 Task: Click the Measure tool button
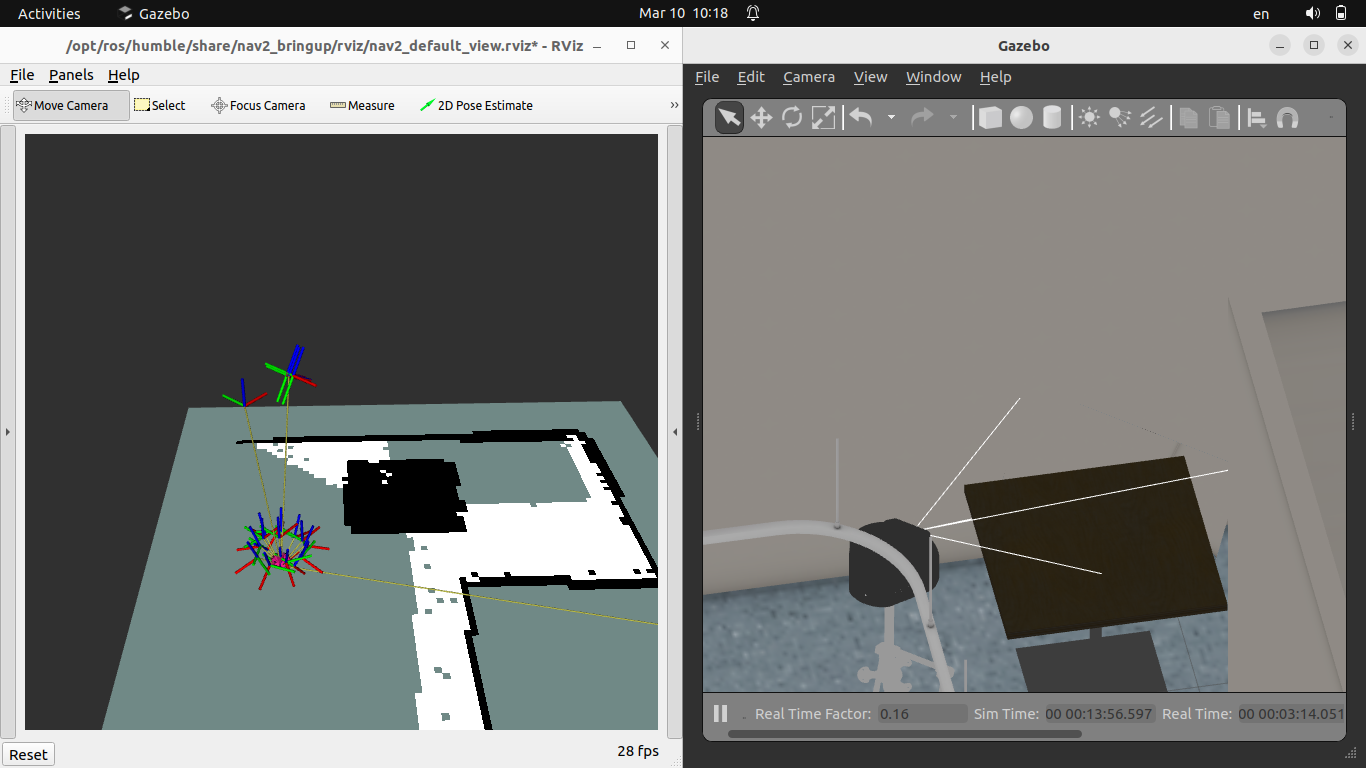pos(362,106)
